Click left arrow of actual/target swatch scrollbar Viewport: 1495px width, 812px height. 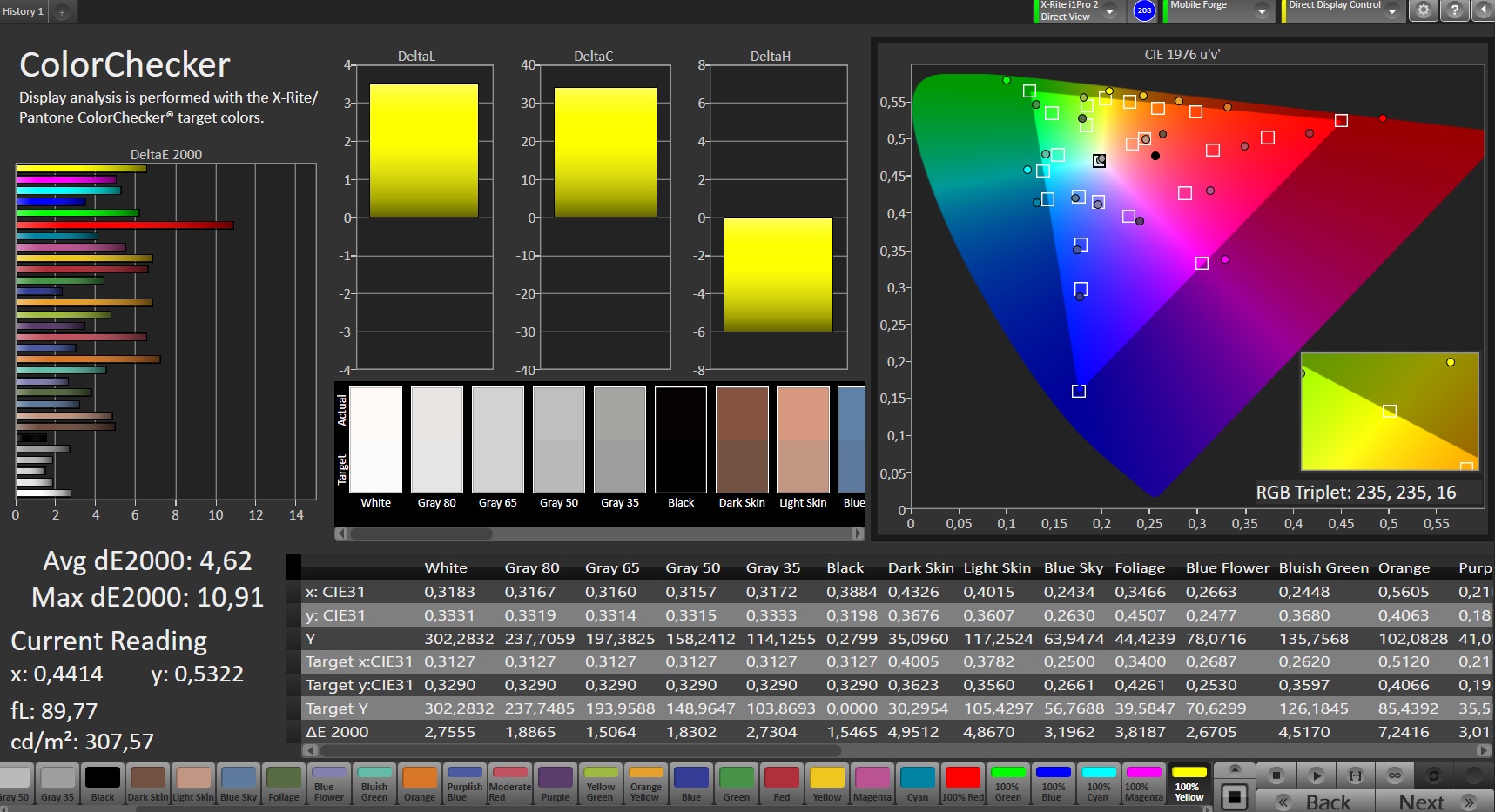[341, 534]
